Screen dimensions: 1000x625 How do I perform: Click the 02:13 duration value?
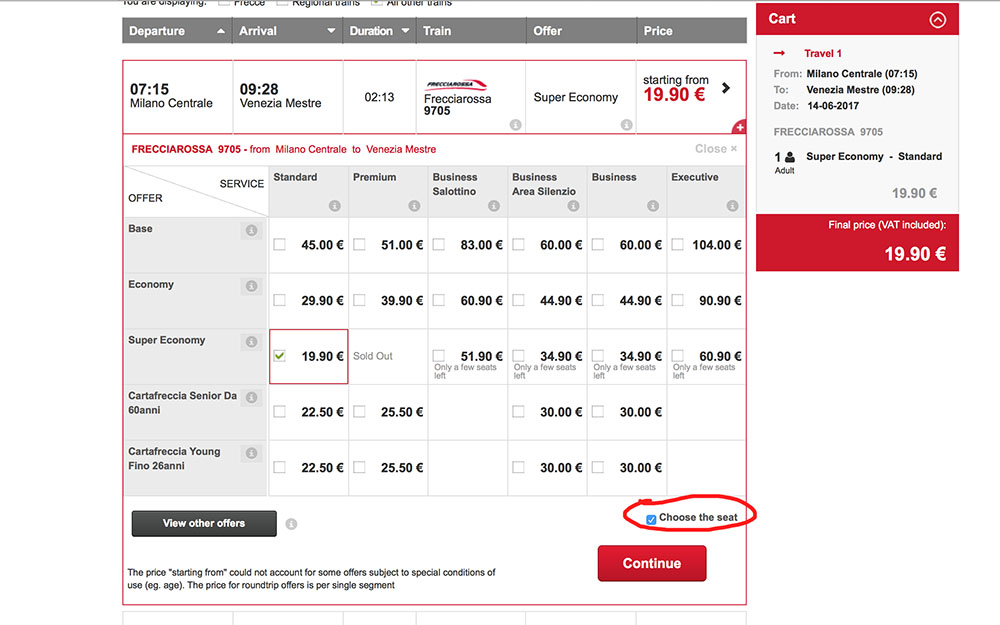click(379, 97)
